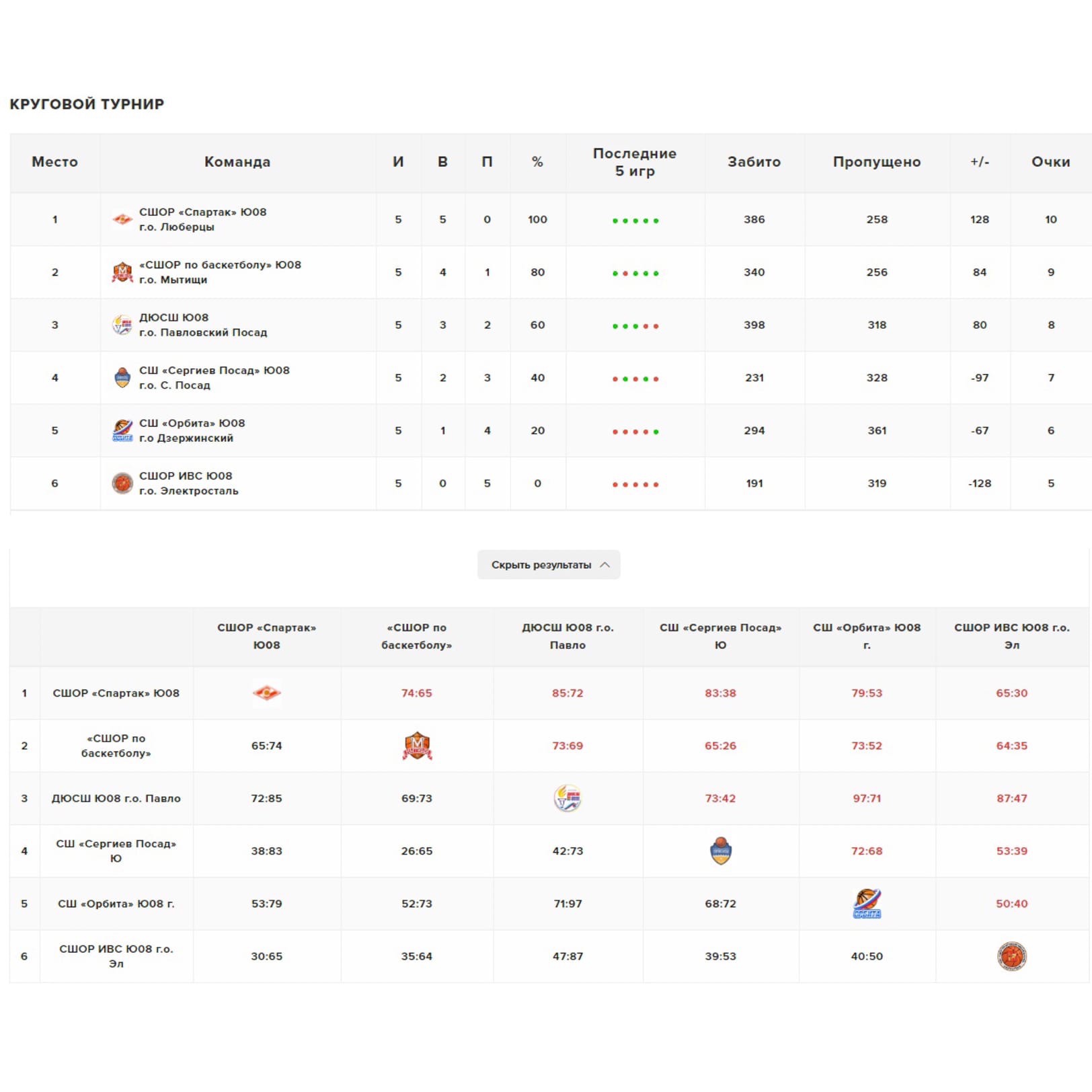Open the 79:53 game result

(x=867, y=693)
